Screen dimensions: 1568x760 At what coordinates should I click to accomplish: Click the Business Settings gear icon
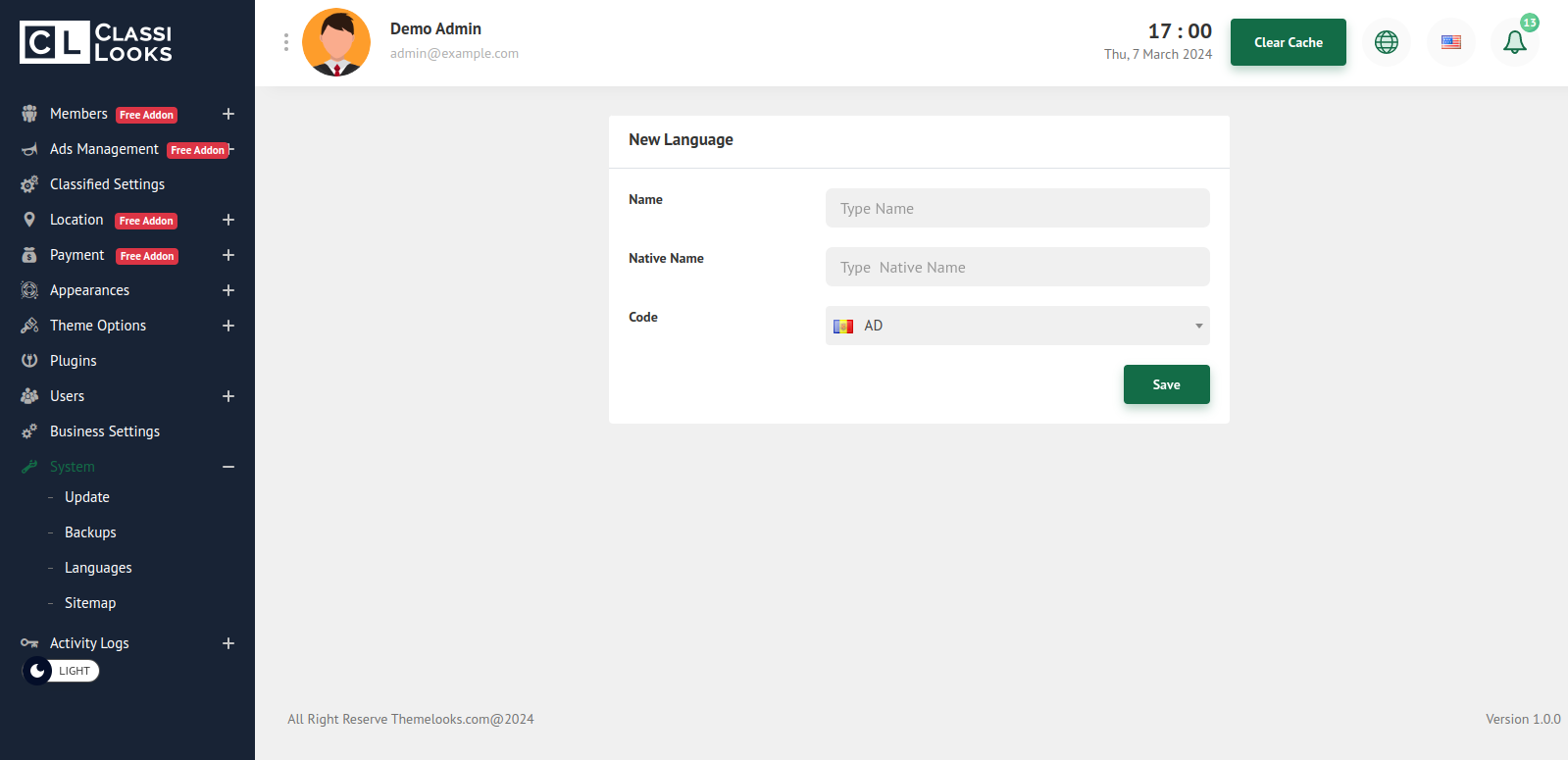[29, 431]
